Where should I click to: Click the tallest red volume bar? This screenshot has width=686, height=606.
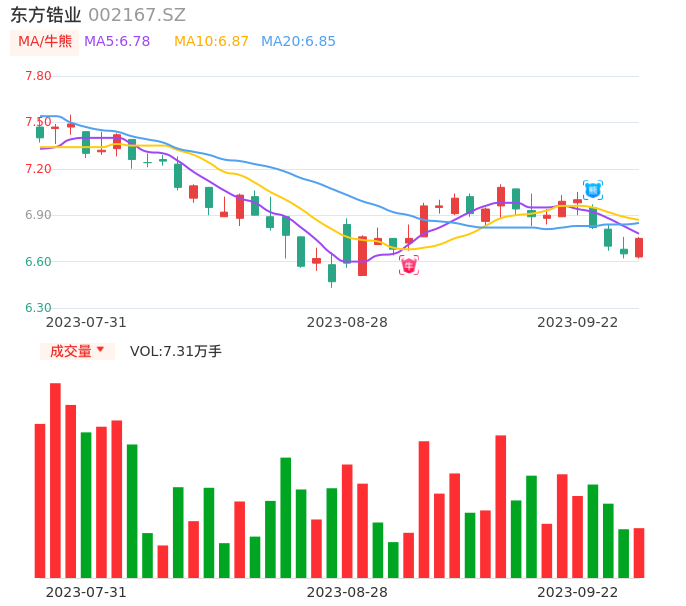coord(55,480)
